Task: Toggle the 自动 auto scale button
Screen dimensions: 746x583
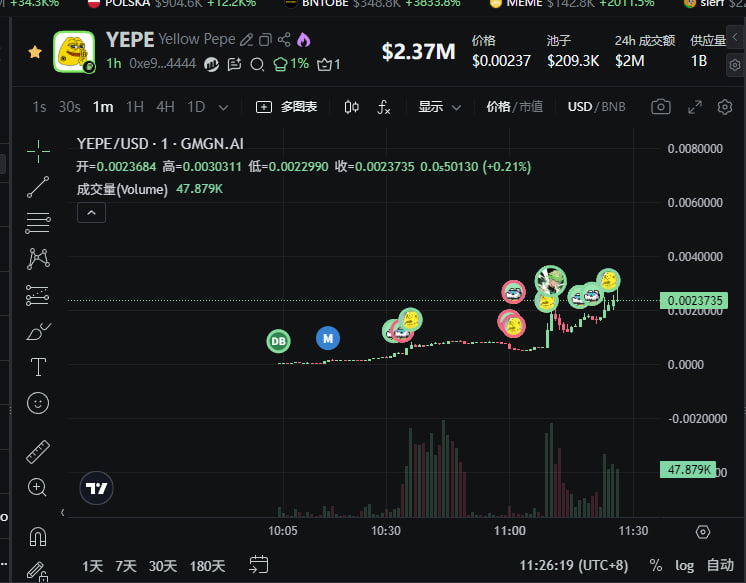Action: [720, 565]
